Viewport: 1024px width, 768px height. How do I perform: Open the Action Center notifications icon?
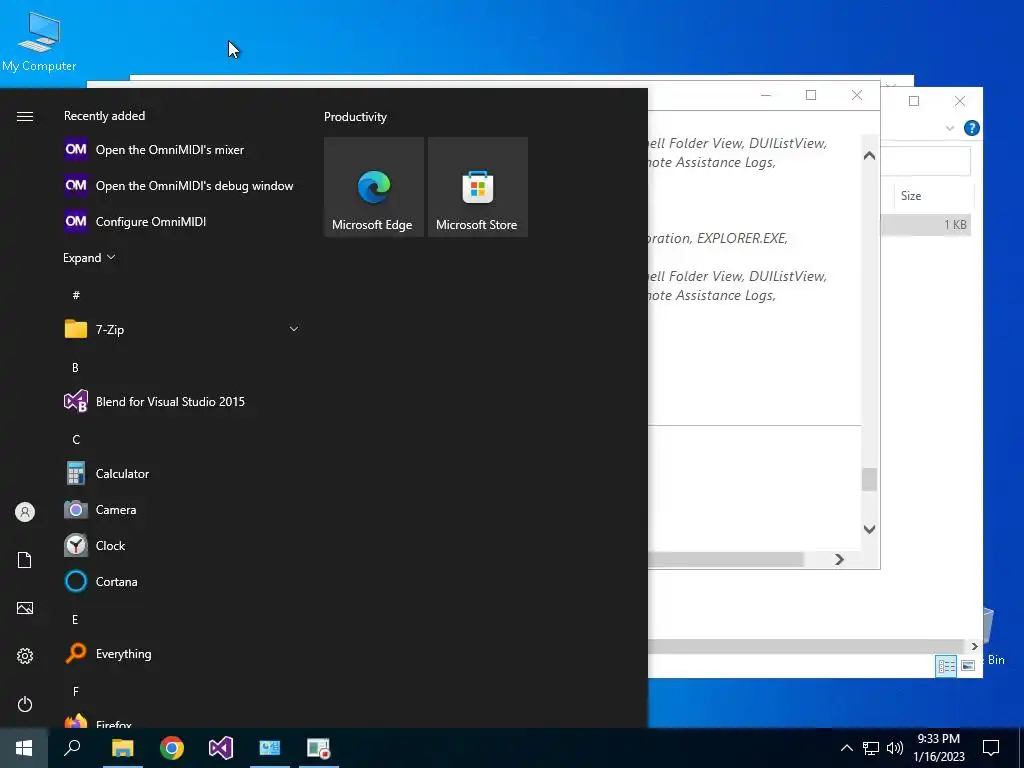(991, 748)
